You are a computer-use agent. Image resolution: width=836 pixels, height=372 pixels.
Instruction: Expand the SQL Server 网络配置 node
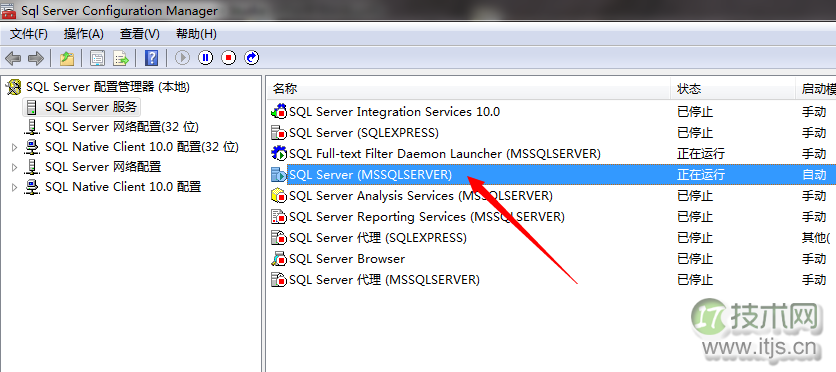tap(14, 167)
